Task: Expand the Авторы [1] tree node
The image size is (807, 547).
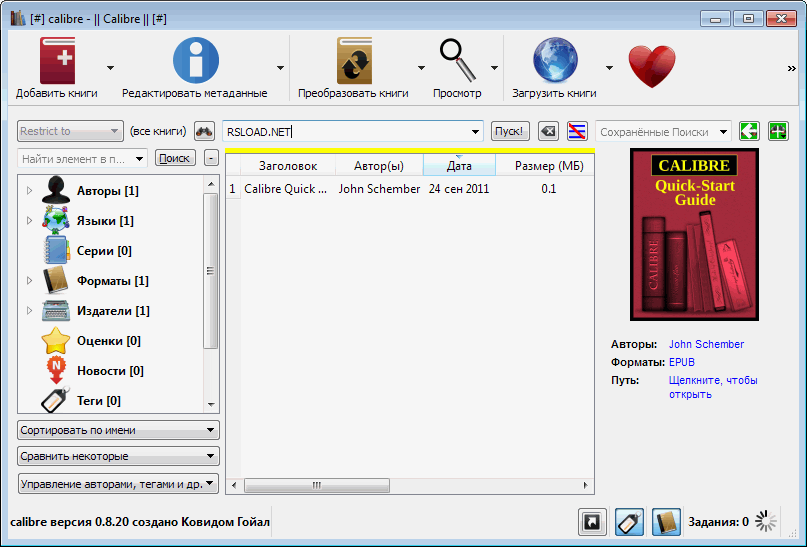Action: point(29,190)
